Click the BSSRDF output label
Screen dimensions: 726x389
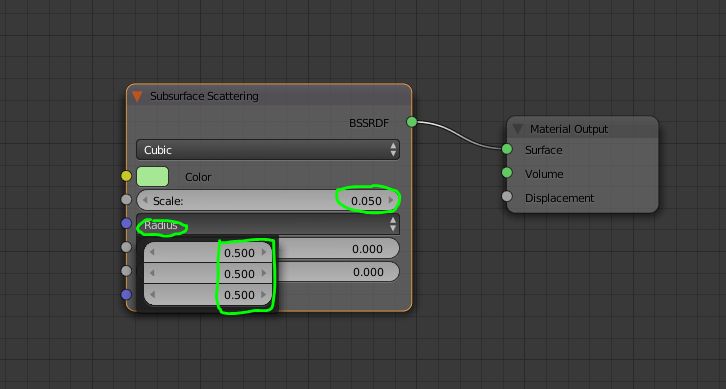[x=369, y=123]
